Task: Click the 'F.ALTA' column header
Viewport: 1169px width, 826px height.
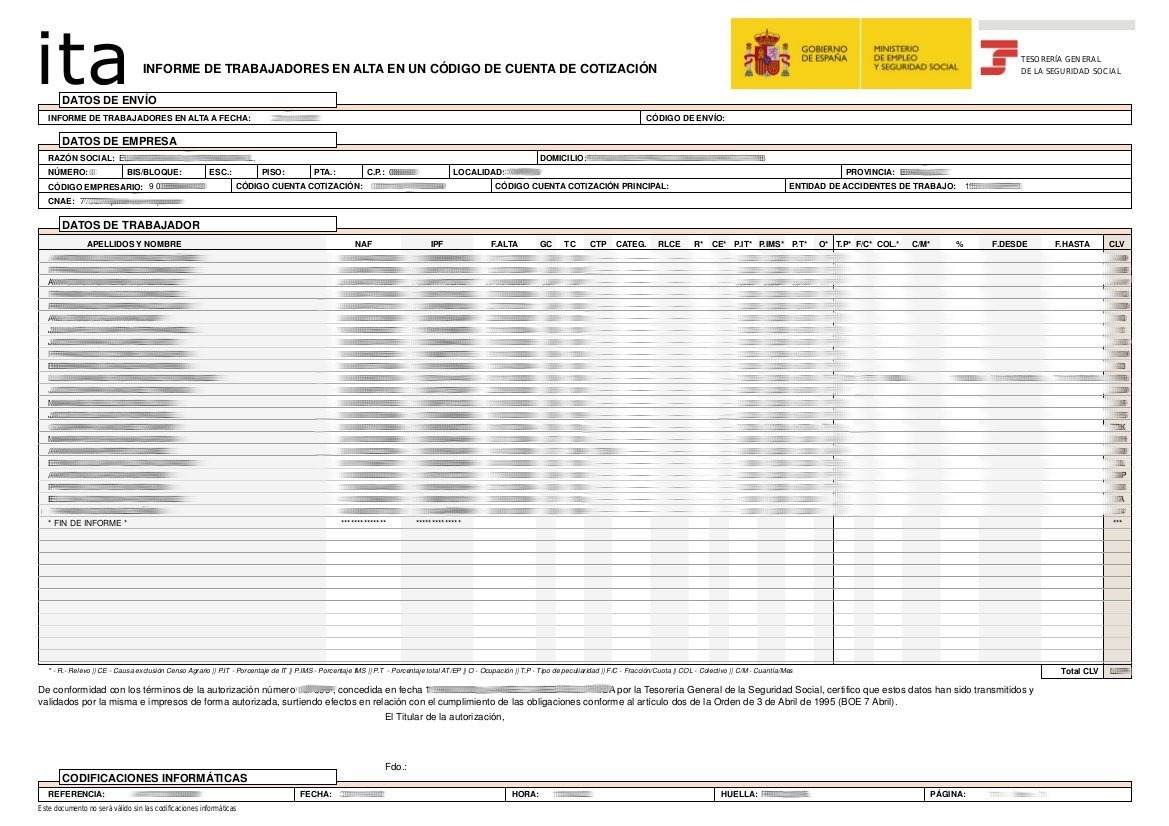Action: [504, 244]
